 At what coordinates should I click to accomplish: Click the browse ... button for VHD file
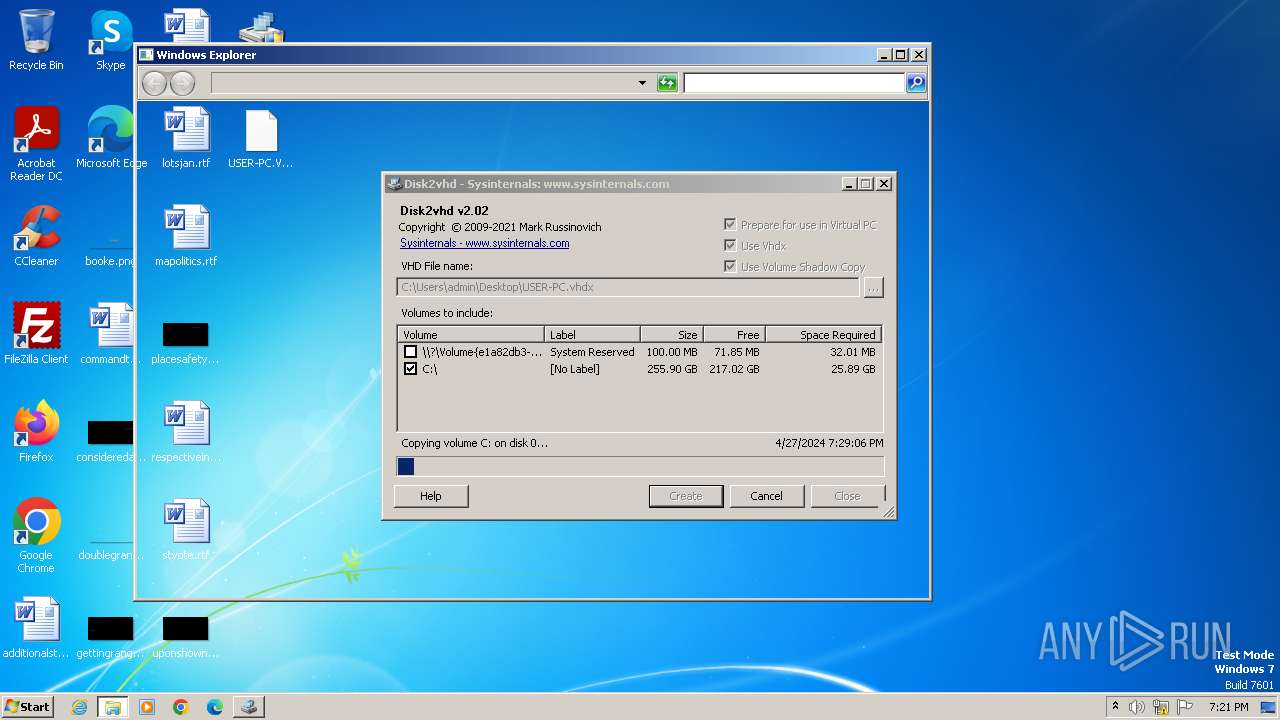click(x=873, y=287)
